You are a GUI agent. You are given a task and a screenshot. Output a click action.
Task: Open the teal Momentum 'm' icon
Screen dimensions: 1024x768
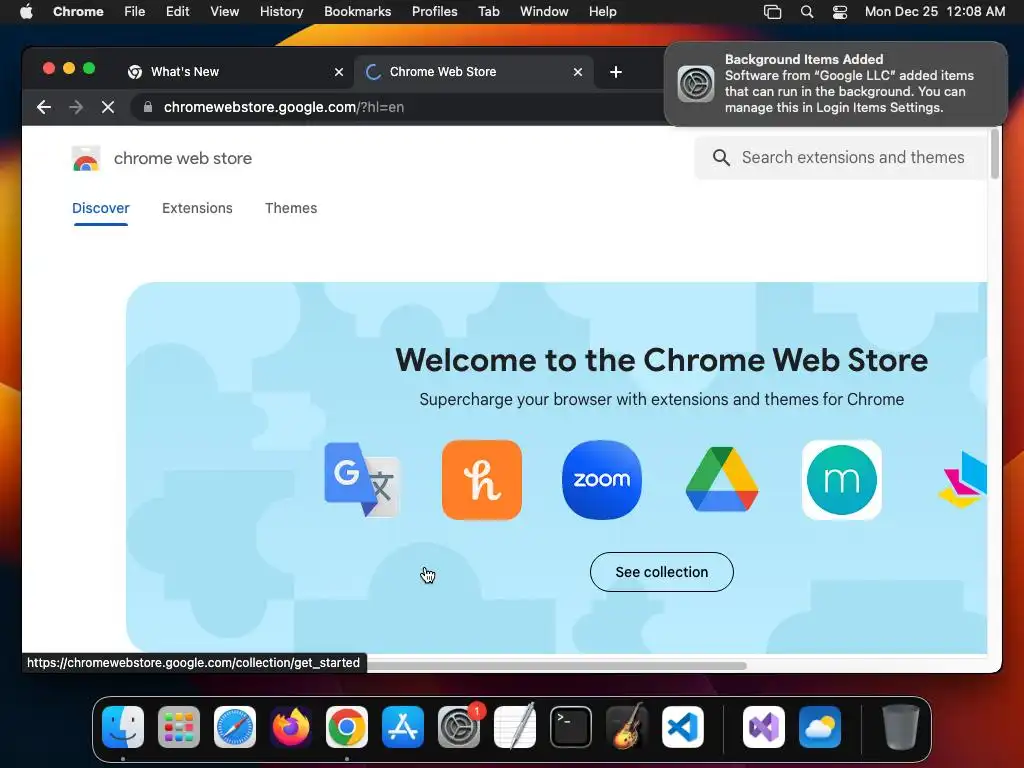pyautogui.click(x=842, y=480)
